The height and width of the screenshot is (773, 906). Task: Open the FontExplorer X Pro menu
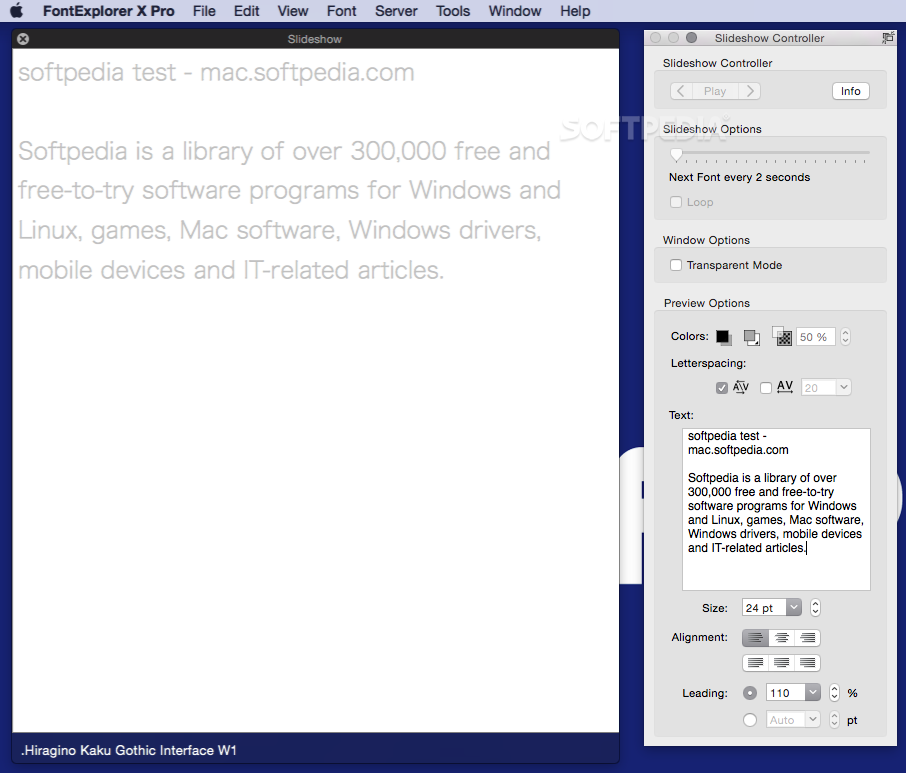[108, 11]
